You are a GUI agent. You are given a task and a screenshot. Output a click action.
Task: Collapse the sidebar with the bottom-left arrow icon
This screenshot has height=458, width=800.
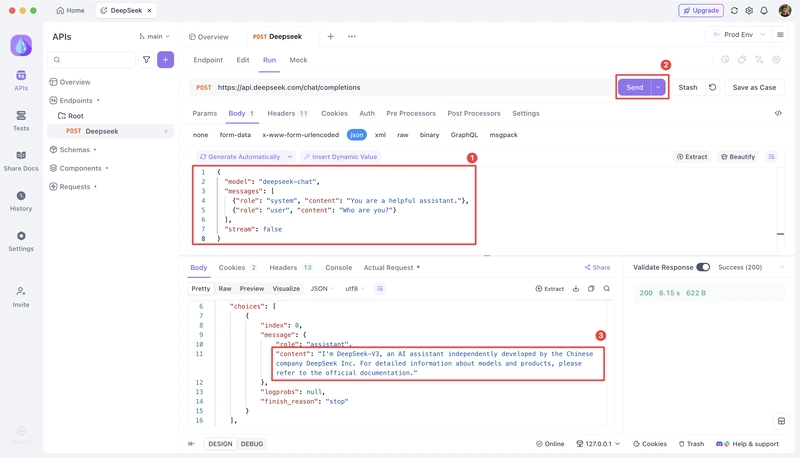tap(191, 444)
